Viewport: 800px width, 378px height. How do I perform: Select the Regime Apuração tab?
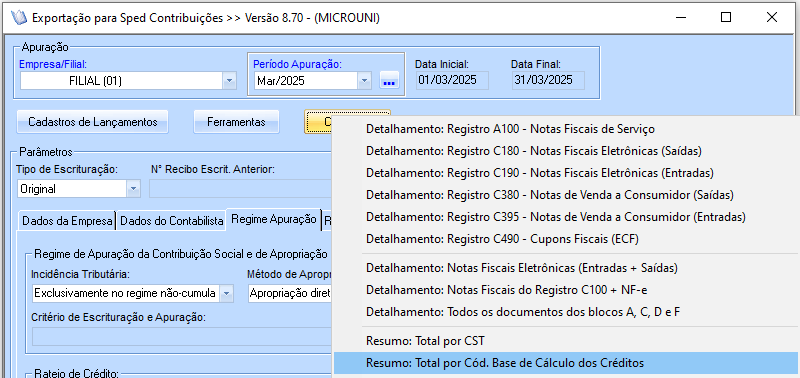pos(274,219)
